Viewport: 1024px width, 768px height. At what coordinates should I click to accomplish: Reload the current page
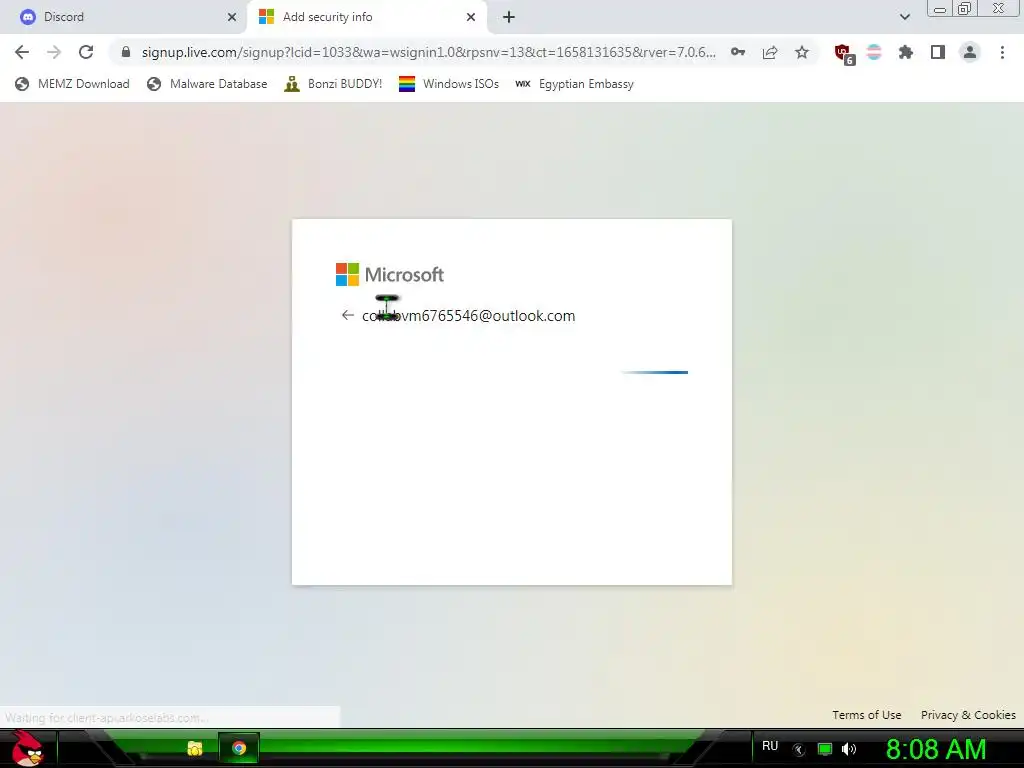point(86,52)
